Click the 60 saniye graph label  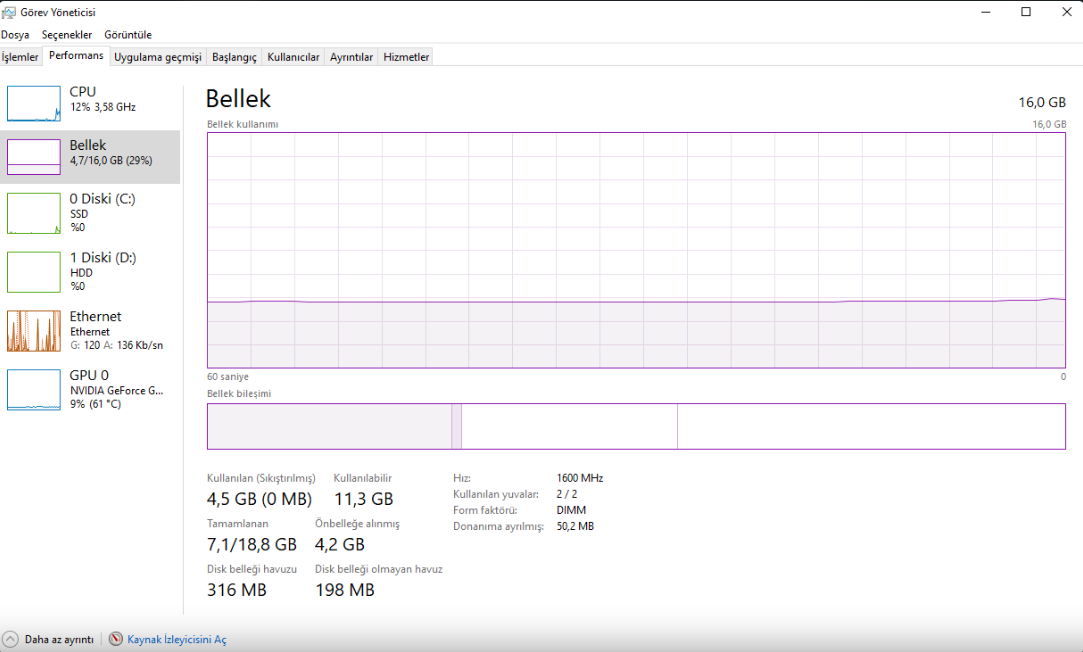coord(228,376)
